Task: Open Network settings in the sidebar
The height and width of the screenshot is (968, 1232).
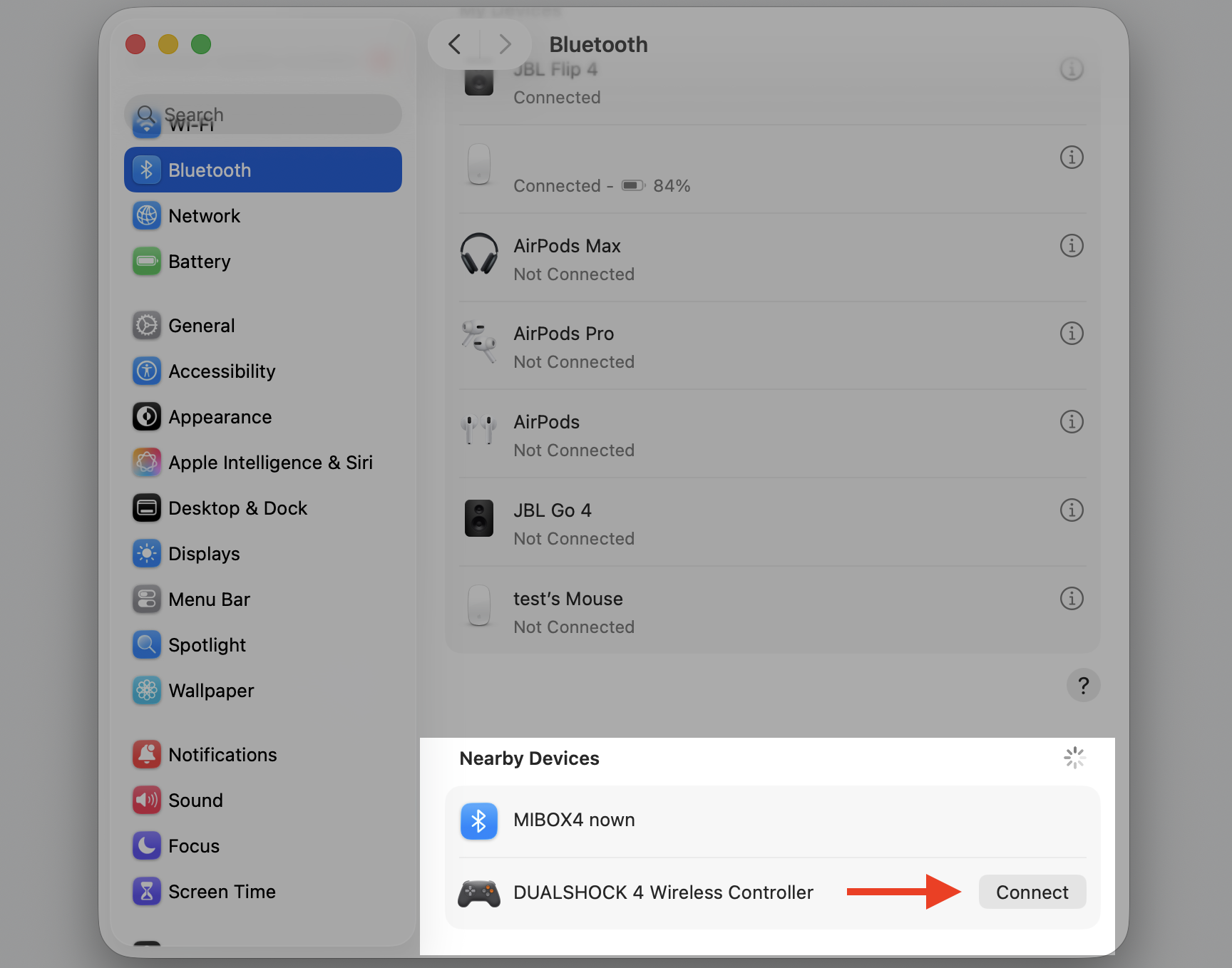Action: [x=263, y=216]
